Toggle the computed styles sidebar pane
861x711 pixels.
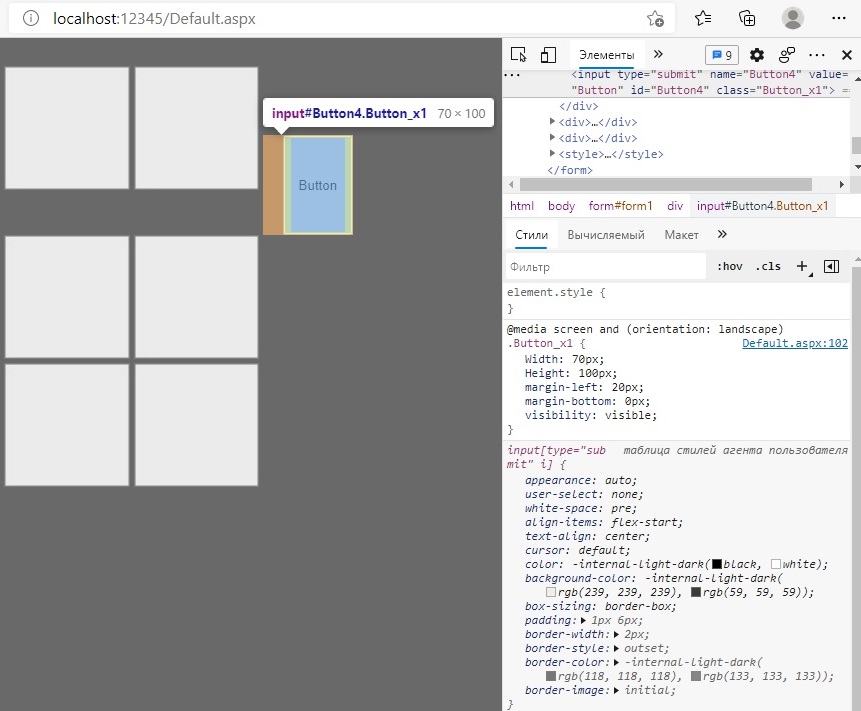(x=830, y=266)
